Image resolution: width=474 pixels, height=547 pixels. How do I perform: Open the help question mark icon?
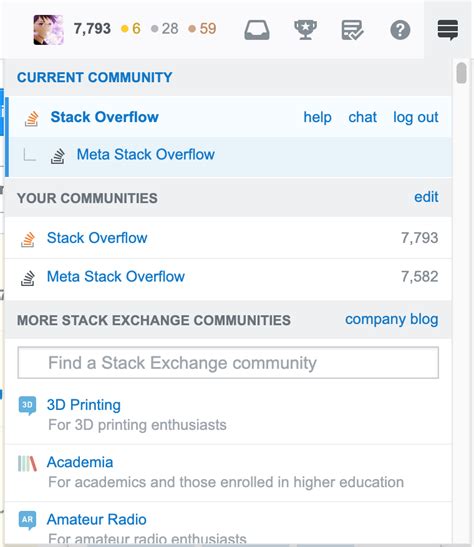click(x=400, y=30)
